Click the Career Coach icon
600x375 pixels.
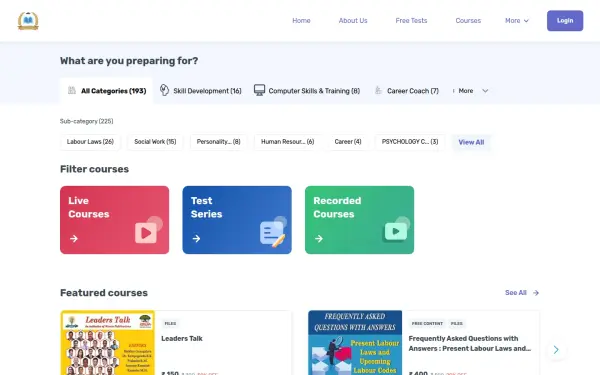click(378, 90)
